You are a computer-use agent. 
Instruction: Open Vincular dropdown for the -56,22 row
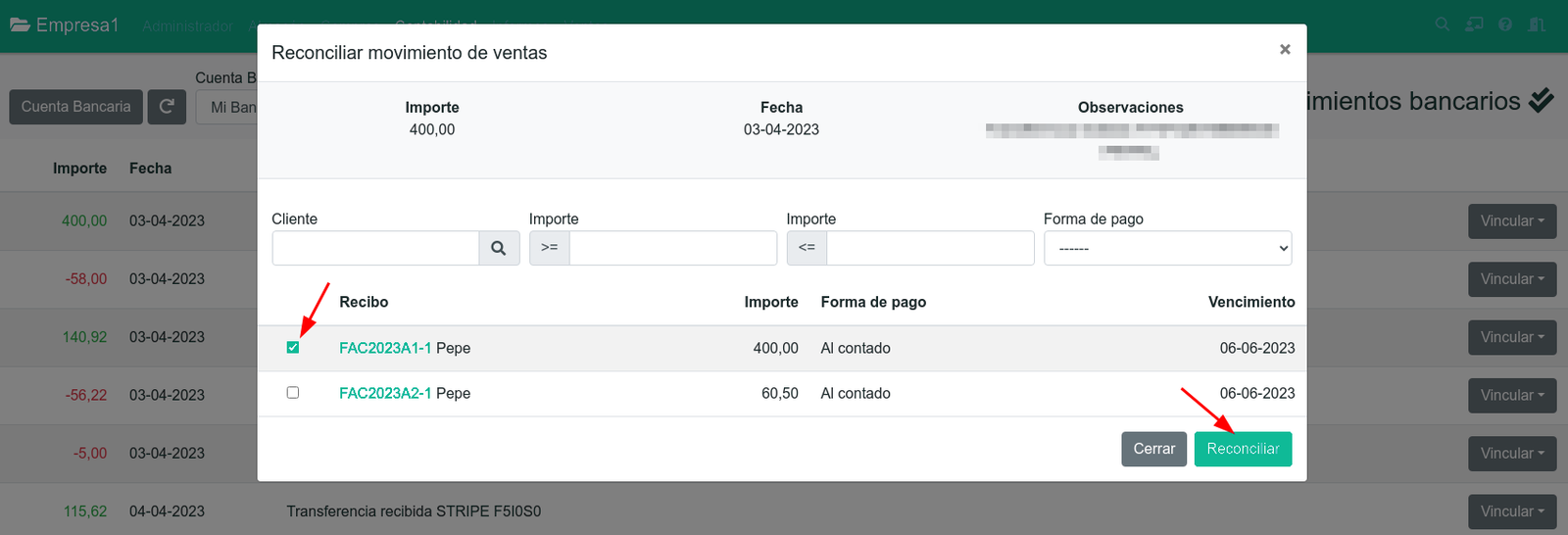click(1512, 395)
